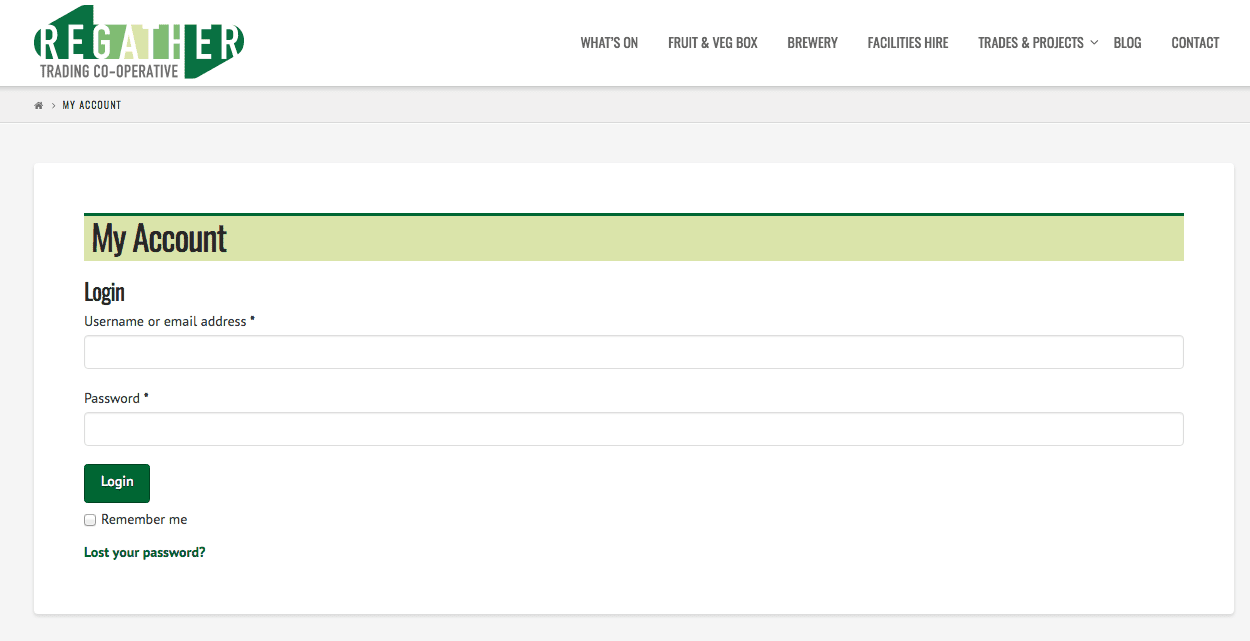
Task: Visit the Blog page
Action: tap(1127, 43)
